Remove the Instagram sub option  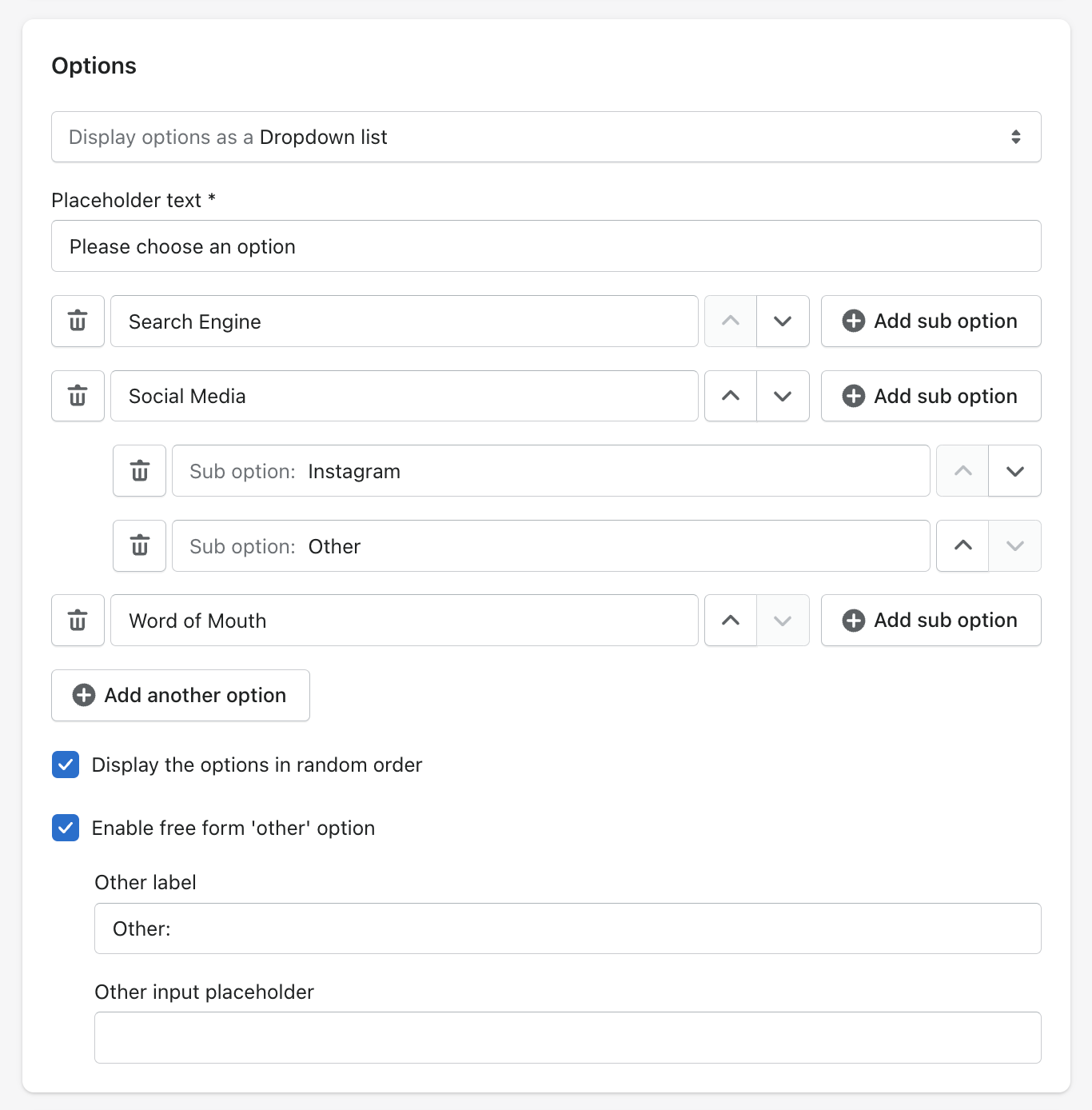(x=139, y=471)
